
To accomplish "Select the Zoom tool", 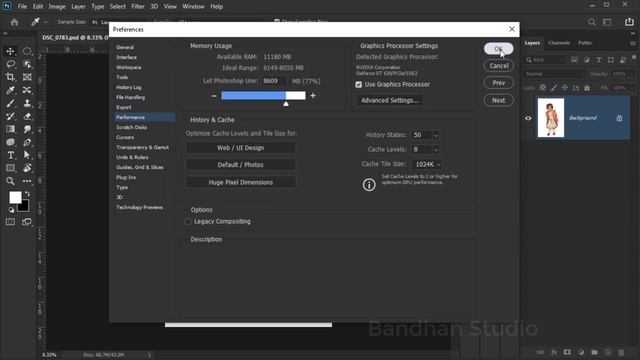I will coord(10,181).
